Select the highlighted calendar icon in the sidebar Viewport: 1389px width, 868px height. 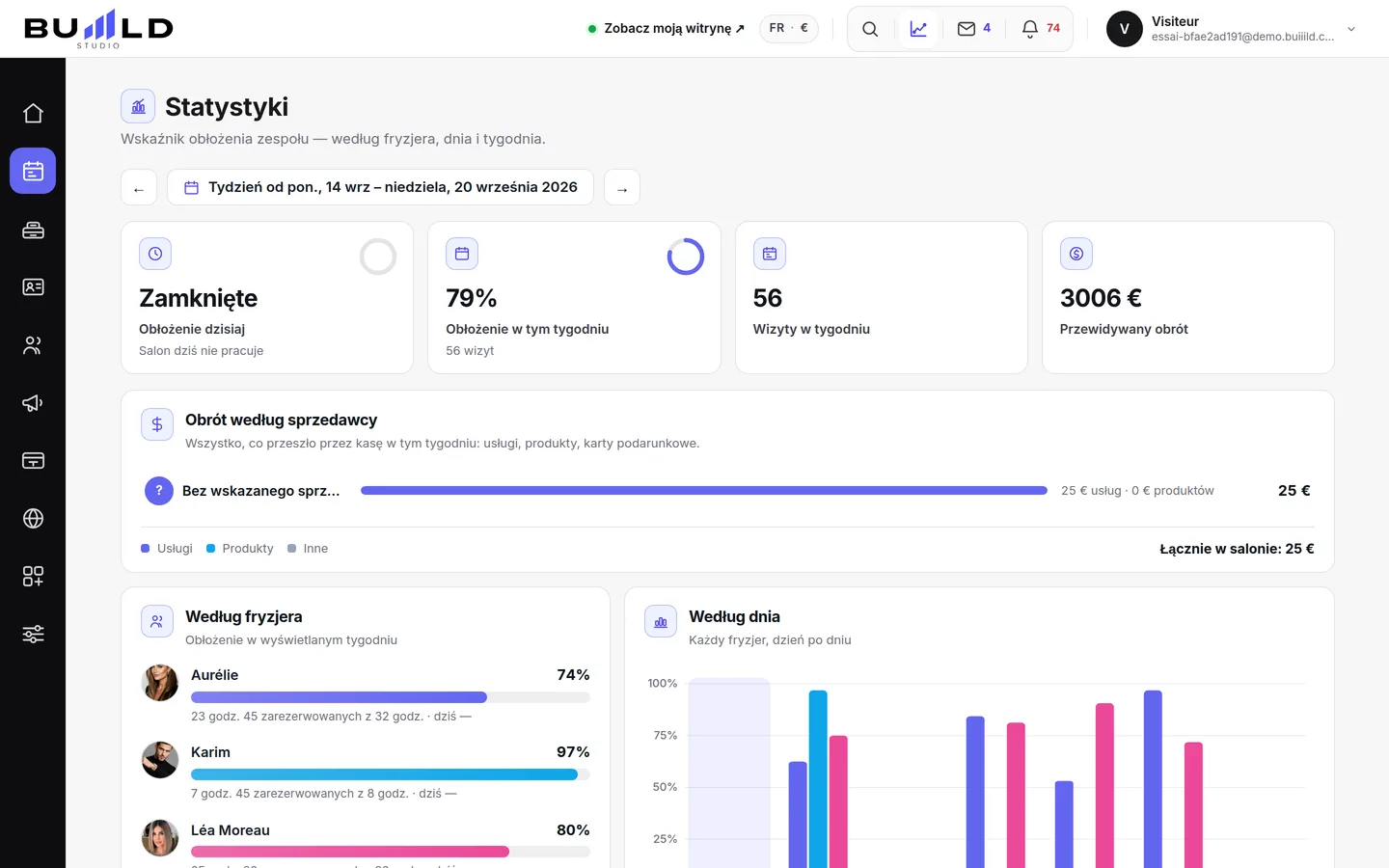pos(33,171)
